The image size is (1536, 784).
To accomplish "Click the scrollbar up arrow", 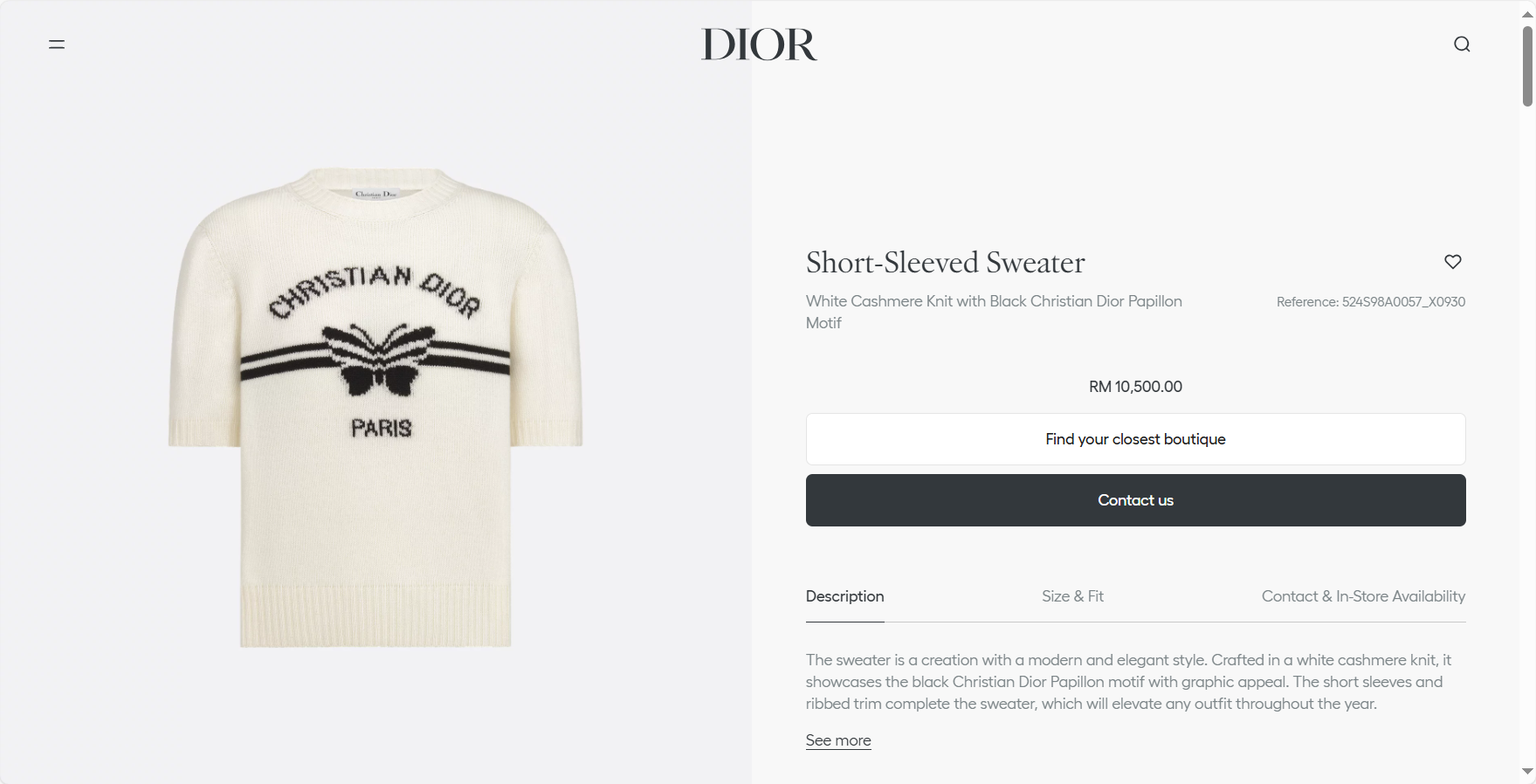I will pyautogui.click(x=1527, y=14).
